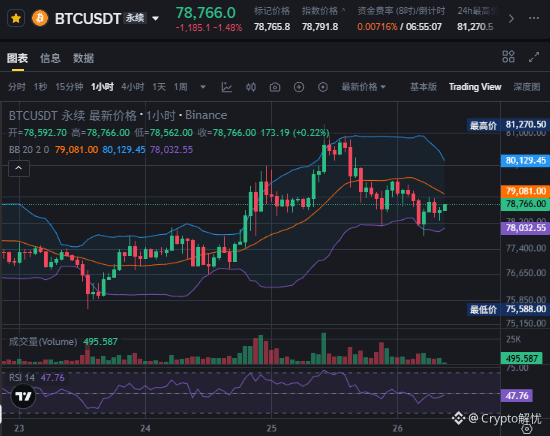The image size is (550, 436).
Task: Open time axis settings gear icon
Action: pos(526,429)
